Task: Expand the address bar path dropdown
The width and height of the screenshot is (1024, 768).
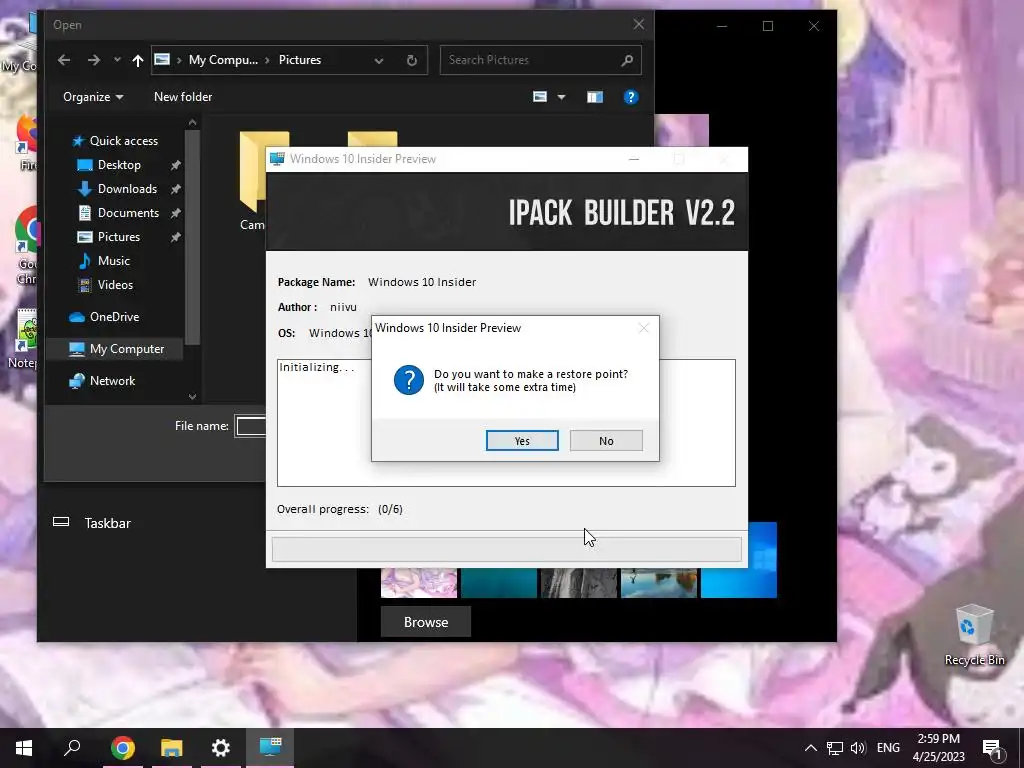Action: [x=379, y=61]
